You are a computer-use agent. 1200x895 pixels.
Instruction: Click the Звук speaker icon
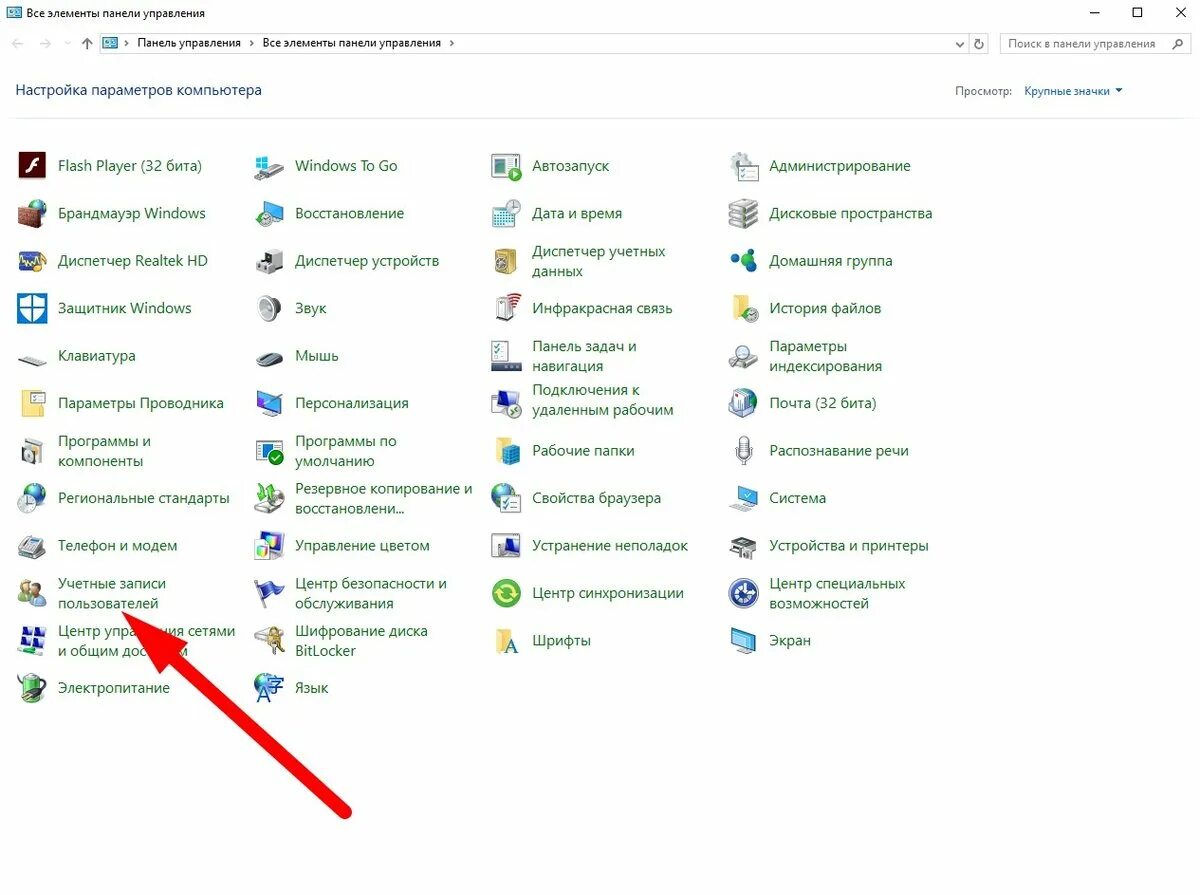pos(269,308)
